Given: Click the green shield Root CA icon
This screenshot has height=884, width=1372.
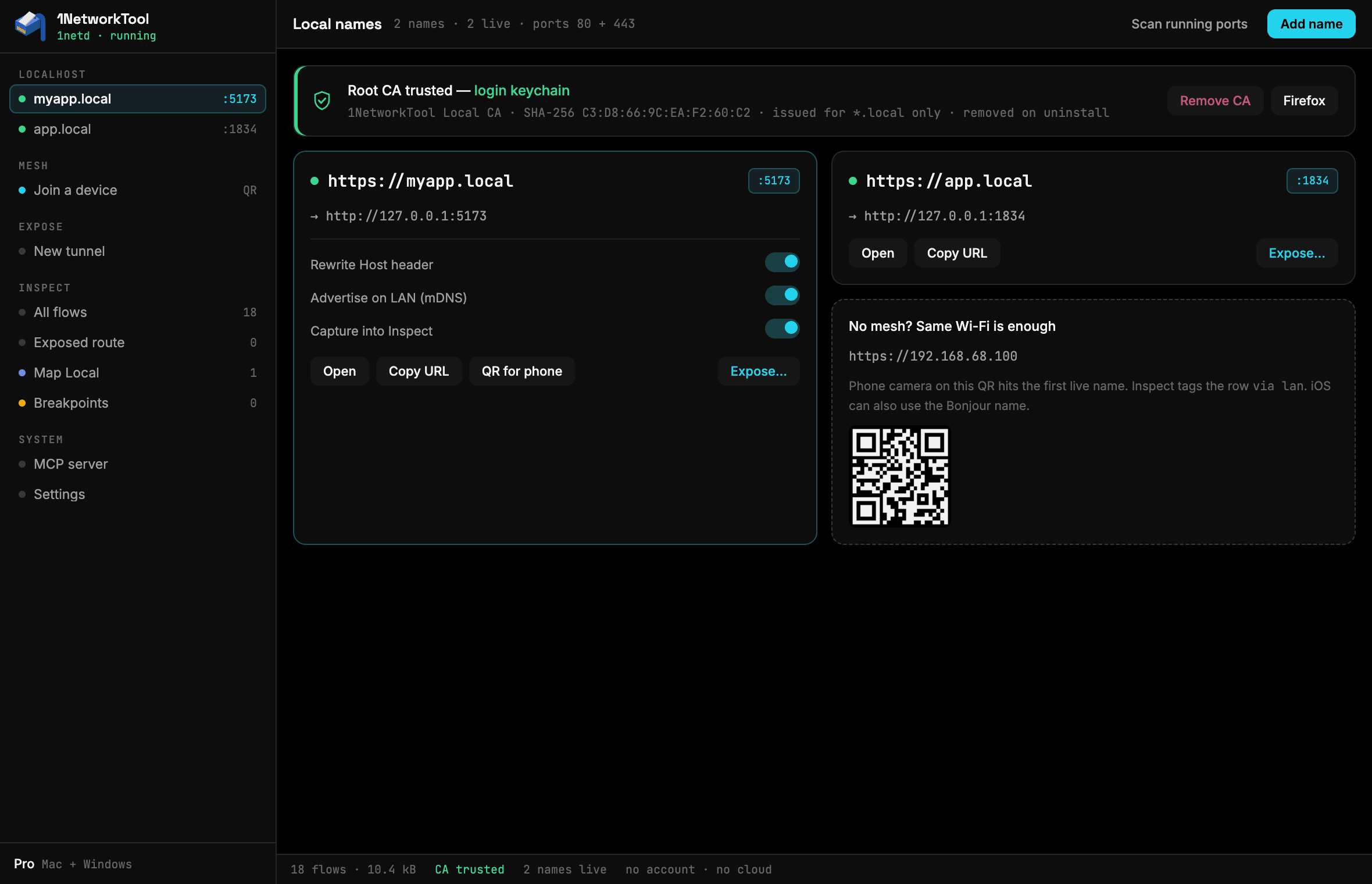Looking at the screenshot, I should click(x=322, y=101).
